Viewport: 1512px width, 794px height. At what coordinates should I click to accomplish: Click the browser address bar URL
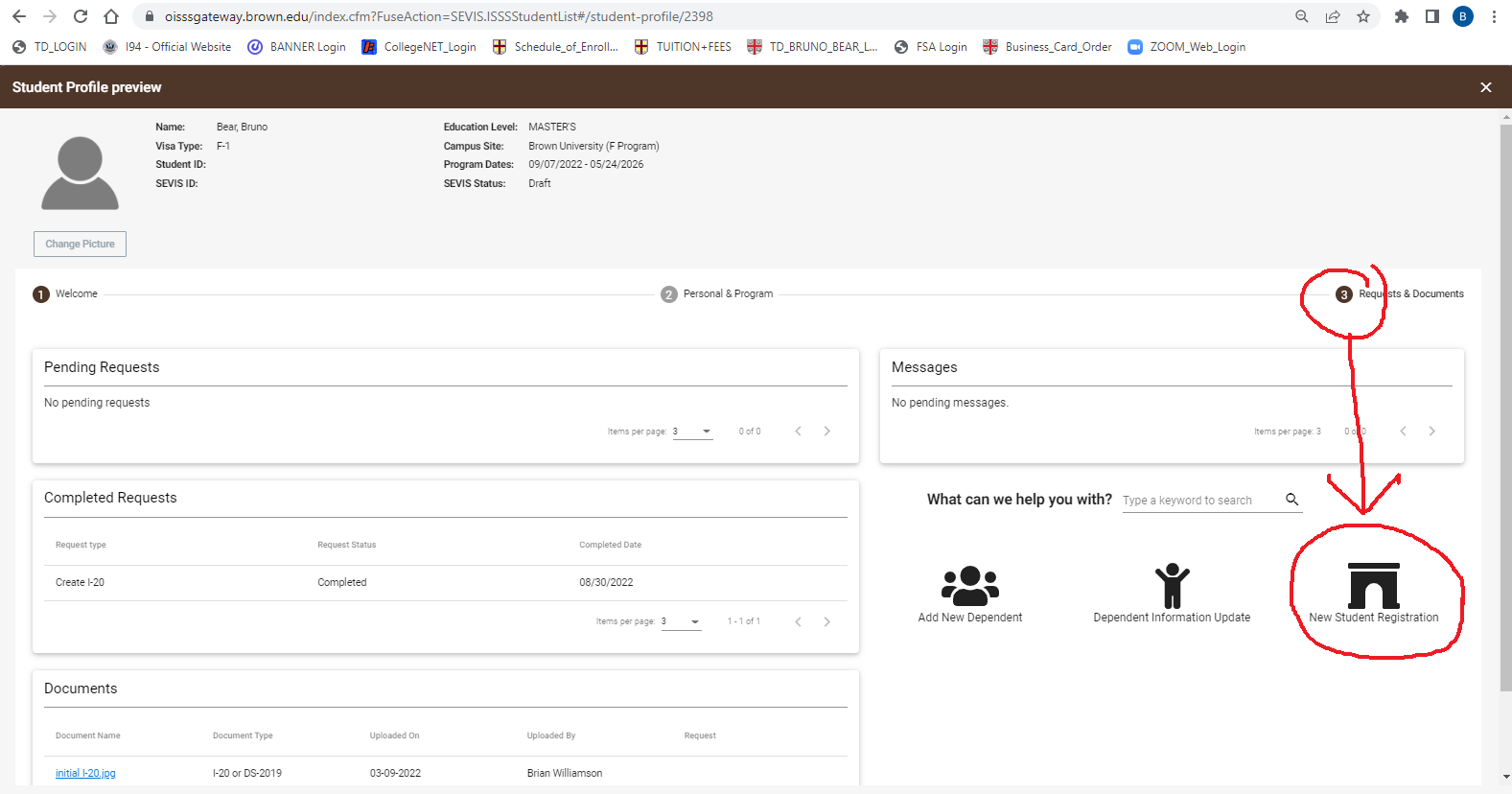point(439,16)
